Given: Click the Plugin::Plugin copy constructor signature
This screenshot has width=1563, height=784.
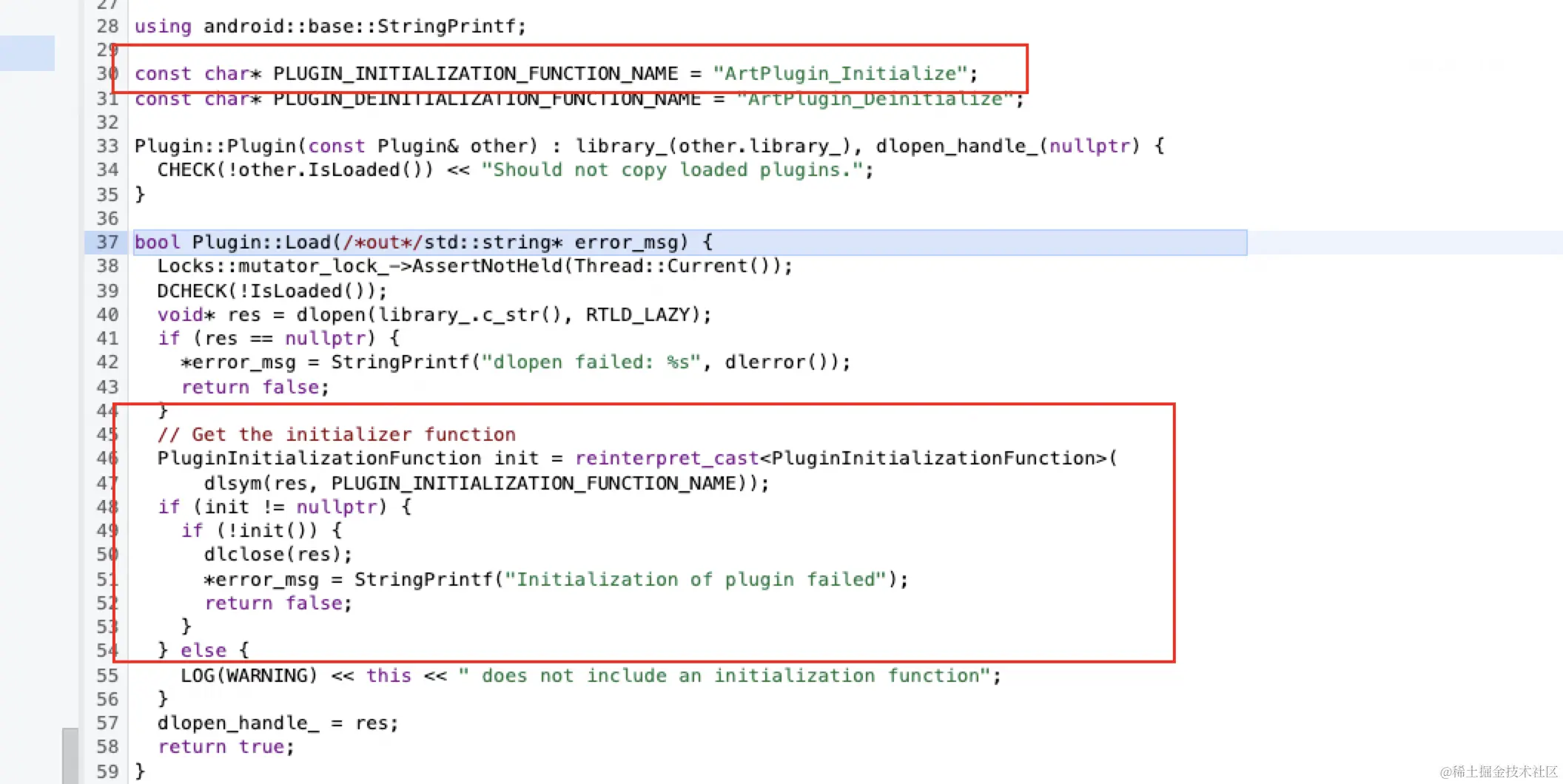Looking at the screenshot, I should 649,146.
